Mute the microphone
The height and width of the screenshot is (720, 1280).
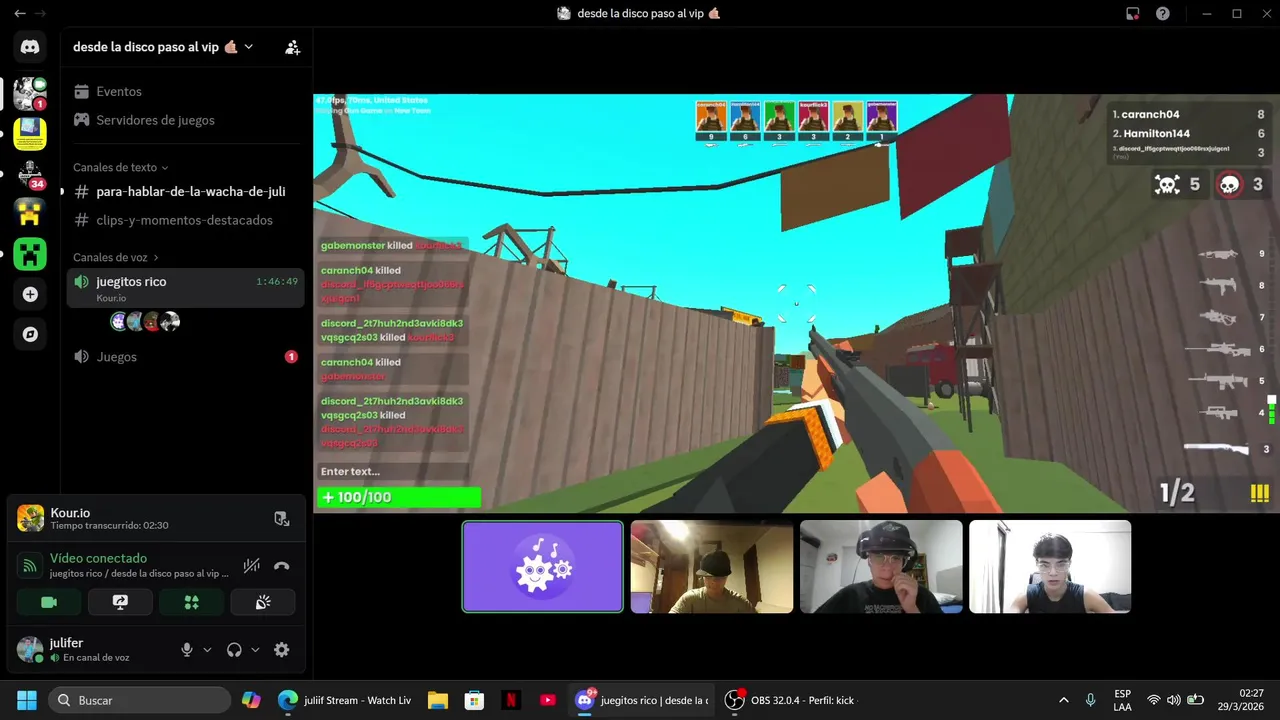point(186,650)
